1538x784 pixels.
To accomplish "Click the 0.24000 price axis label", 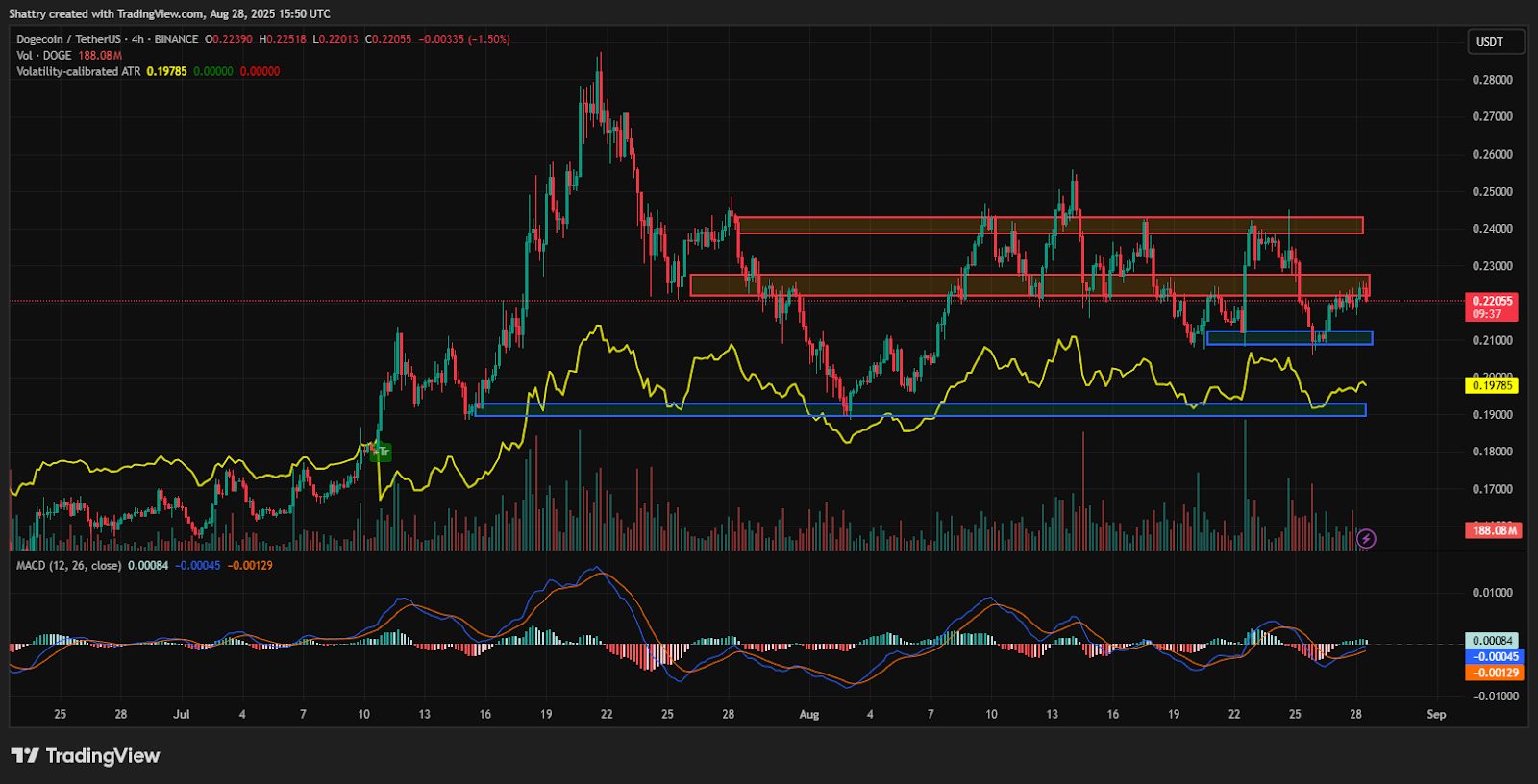I will (1493, 229).
